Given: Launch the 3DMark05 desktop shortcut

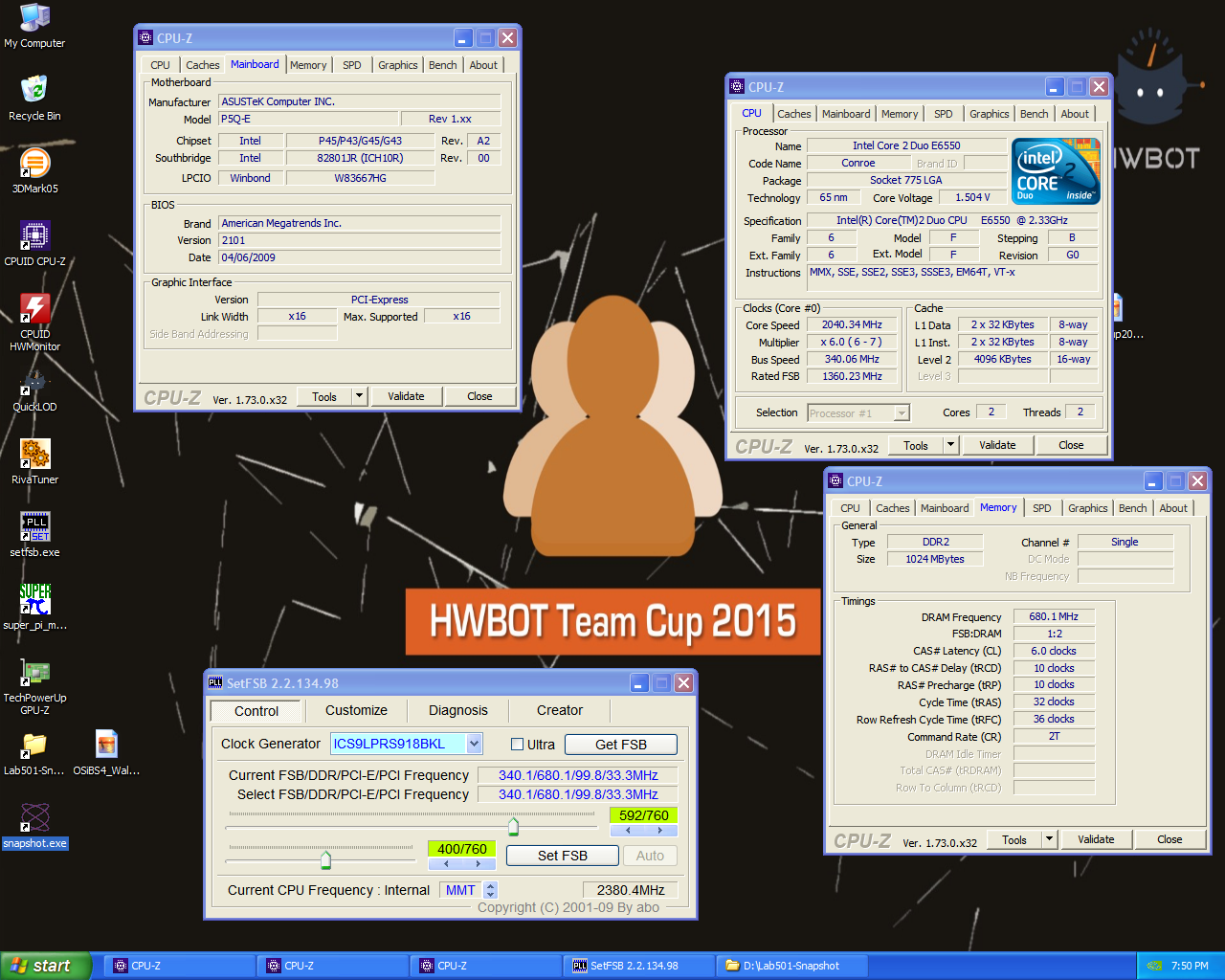Looking at the screenshot, I should [x=34, y=171].
